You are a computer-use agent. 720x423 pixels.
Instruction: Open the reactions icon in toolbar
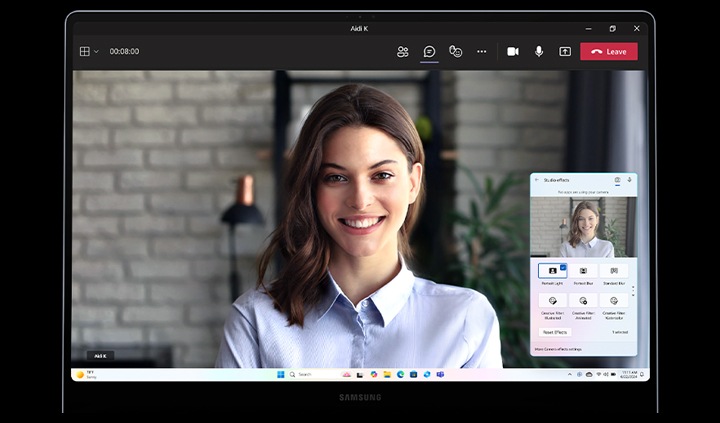click(x=455, y=51)
